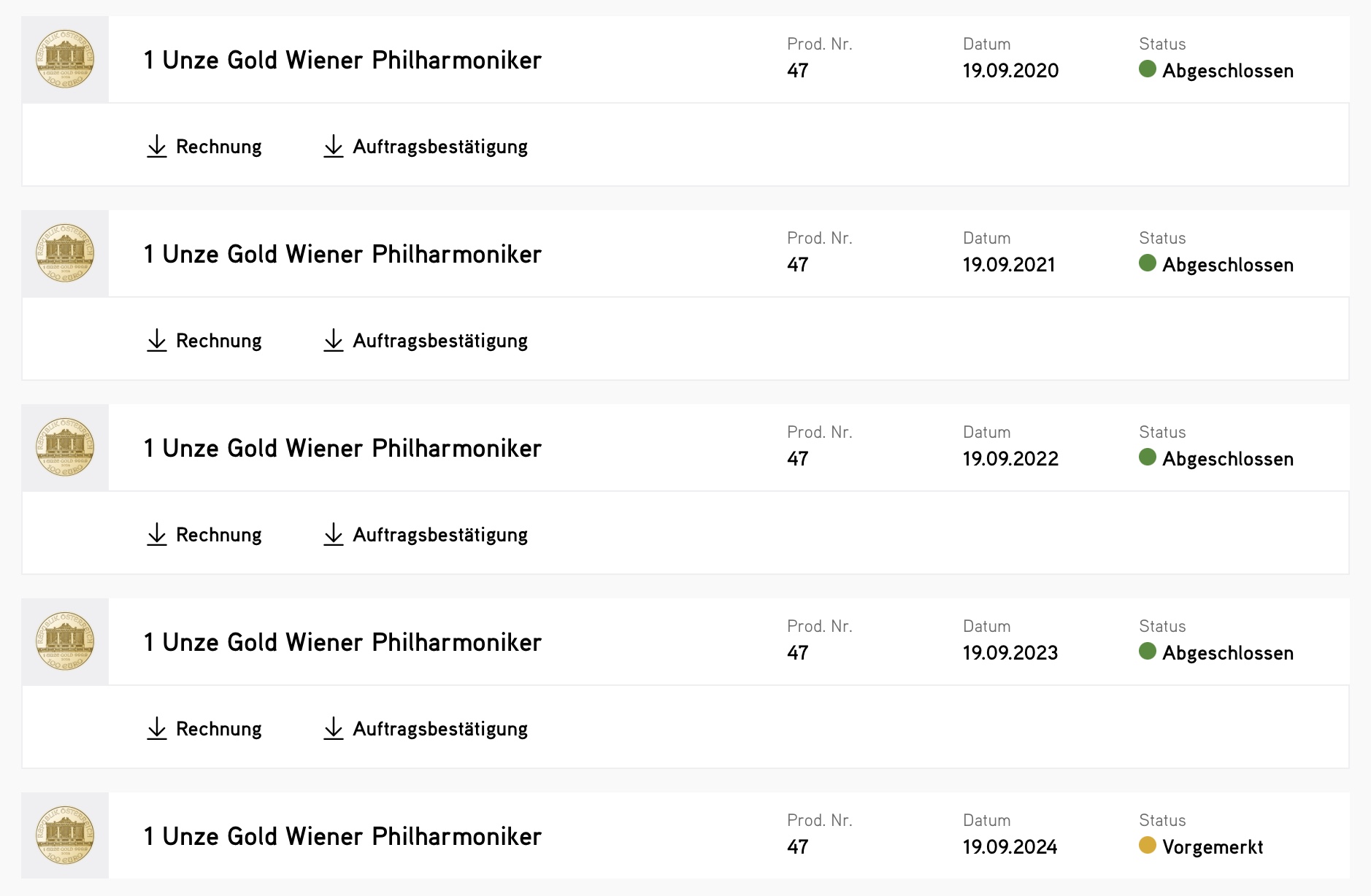
Task: Select product title of the 19.09.2024 order
Action: click(x=342, y=836)
